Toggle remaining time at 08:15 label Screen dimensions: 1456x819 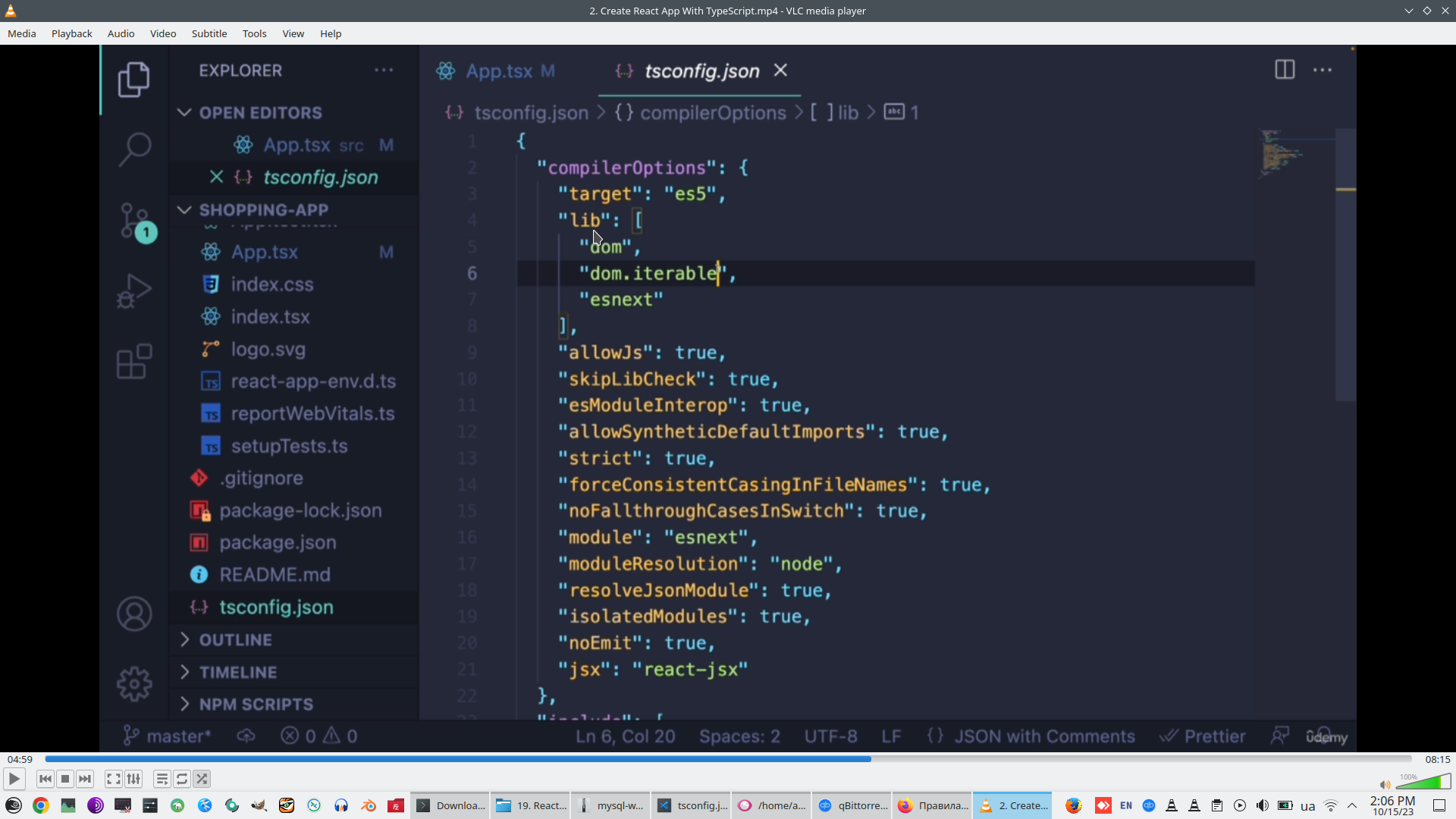tap(1437, 759)
